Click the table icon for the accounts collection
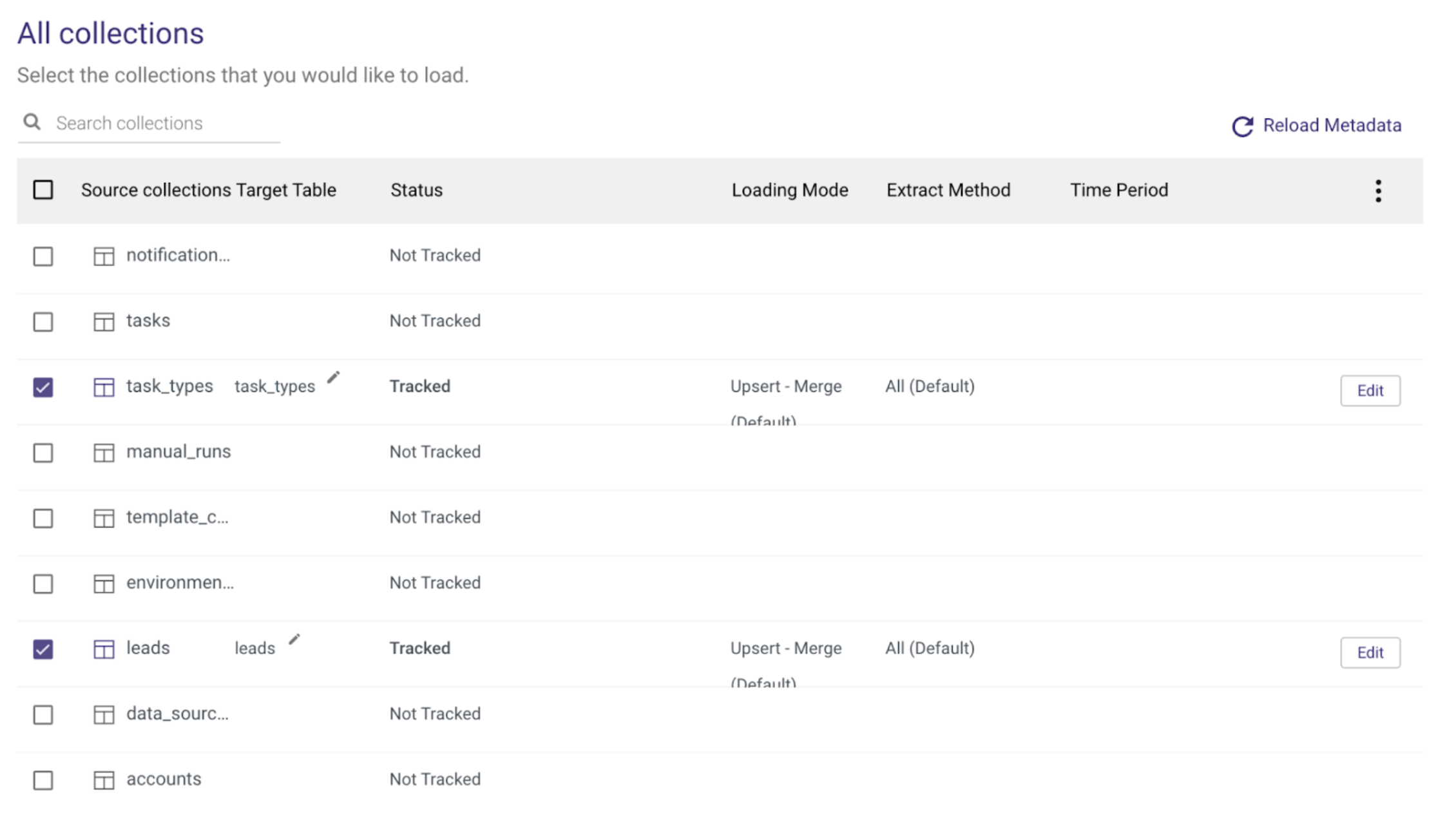Viewport: 1438px width, 840px height. tap(104, 780)
